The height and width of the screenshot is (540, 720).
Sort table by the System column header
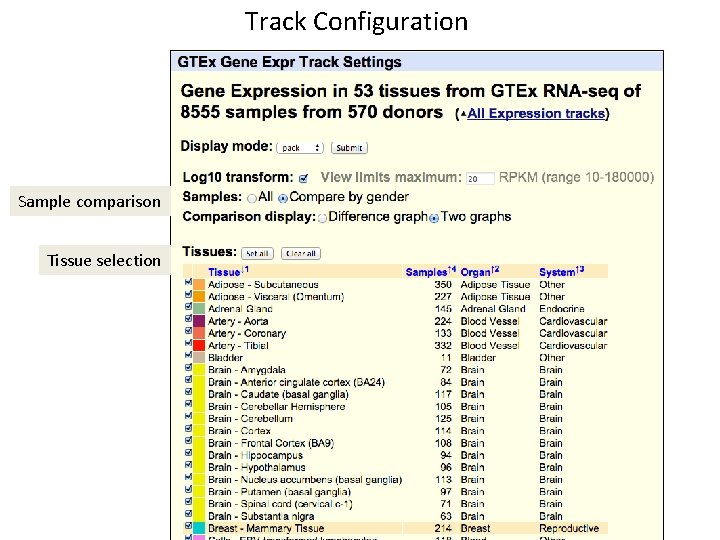(557, 272)
